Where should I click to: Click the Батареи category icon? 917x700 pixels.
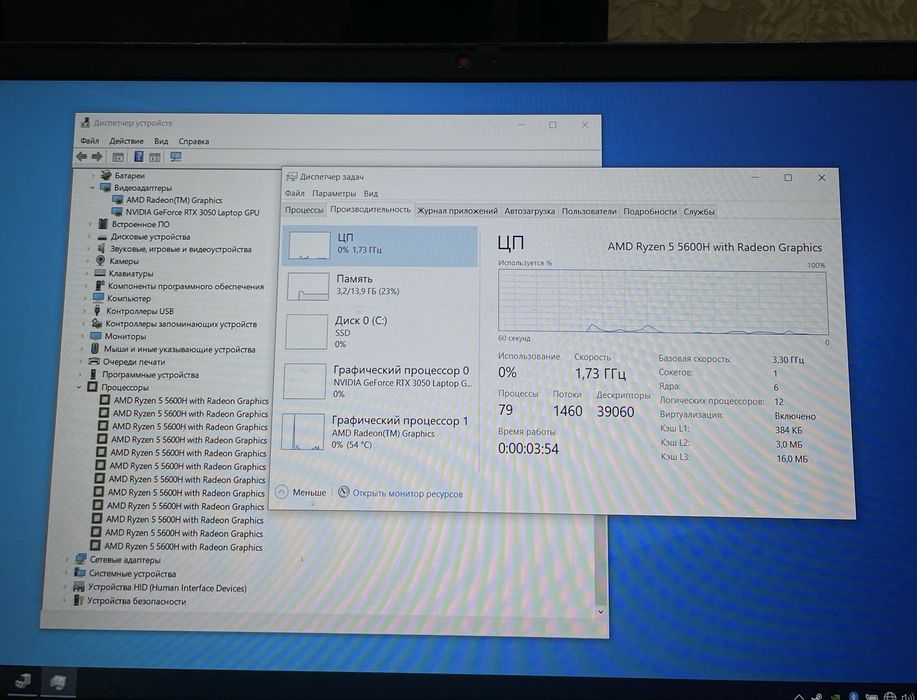(x=106, y=175)
